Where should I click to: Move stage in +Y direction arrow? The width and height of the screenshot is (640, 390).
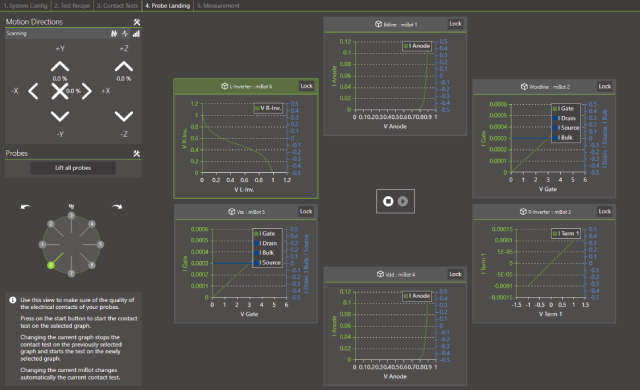click(60, 66)
